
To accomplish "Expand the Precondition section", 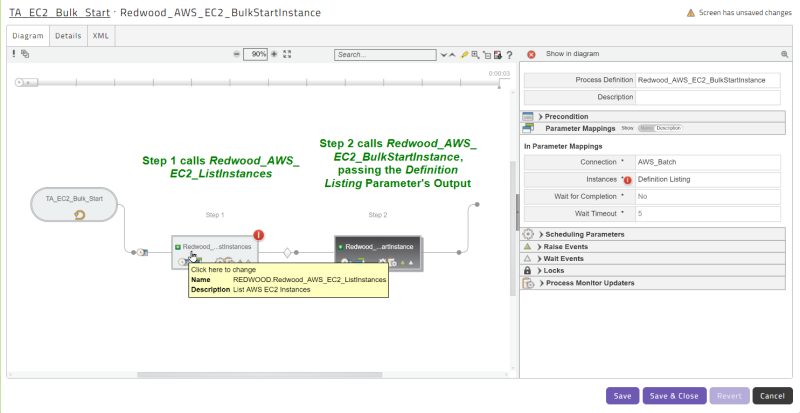I will coord(541,117).
